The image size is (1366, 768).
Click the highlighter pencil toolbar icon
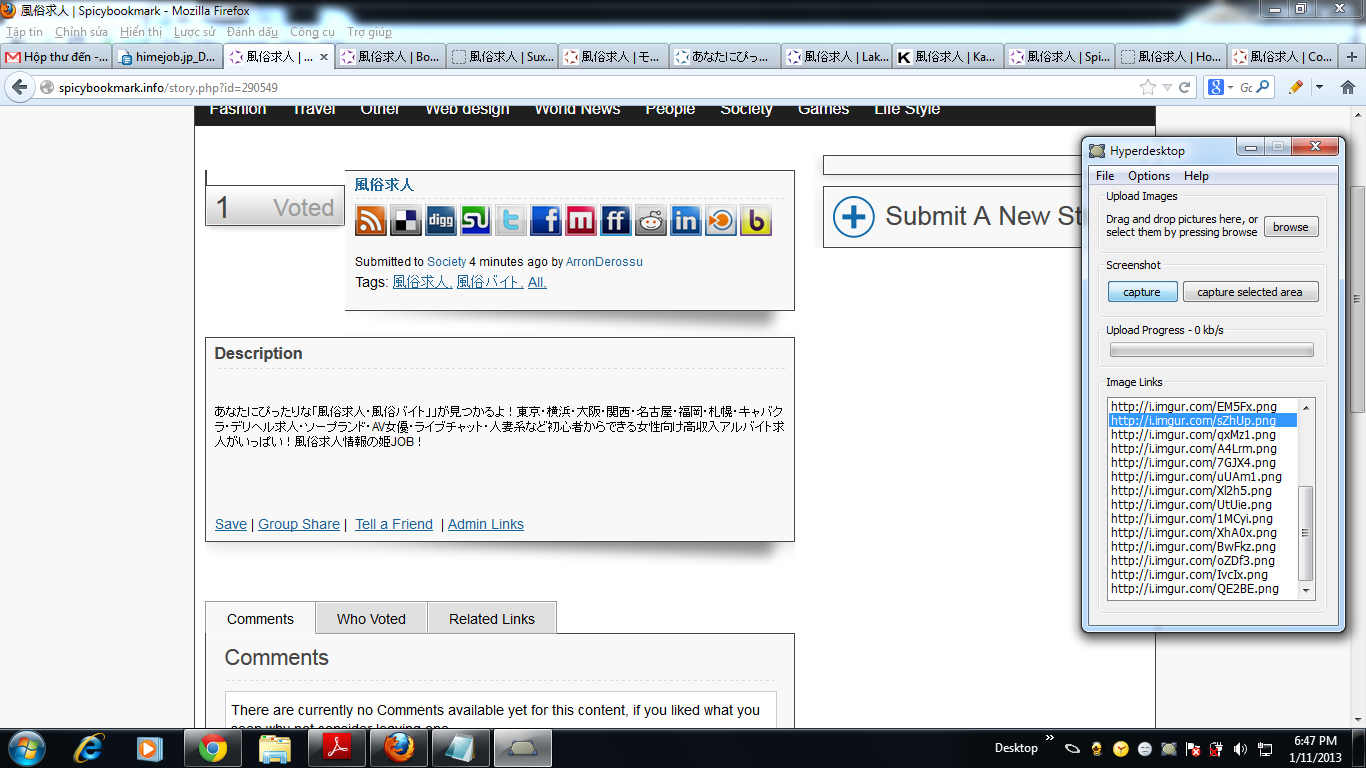[x=1296, y=88]
